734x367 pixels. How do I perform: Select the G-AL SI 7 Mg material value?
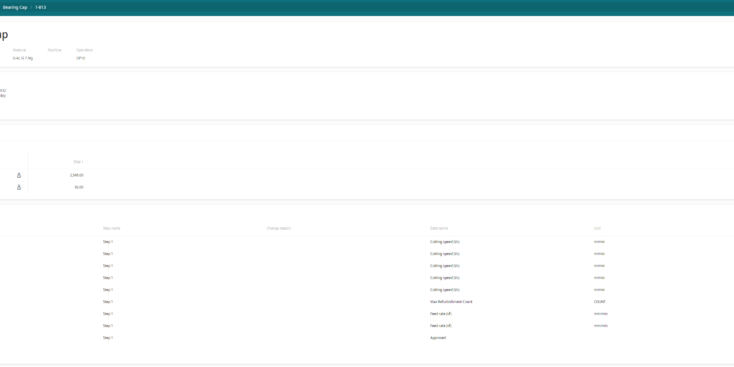point(23,59)
